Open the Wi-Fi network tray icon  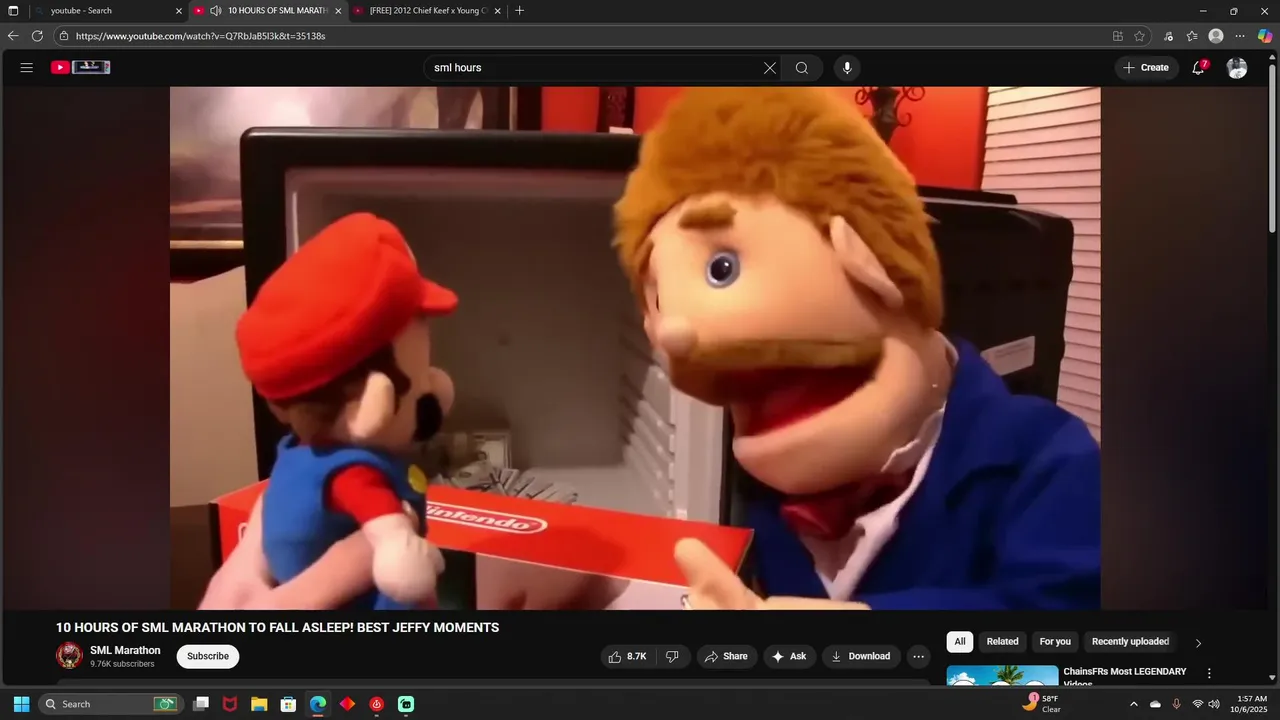tap(1198, 704)
